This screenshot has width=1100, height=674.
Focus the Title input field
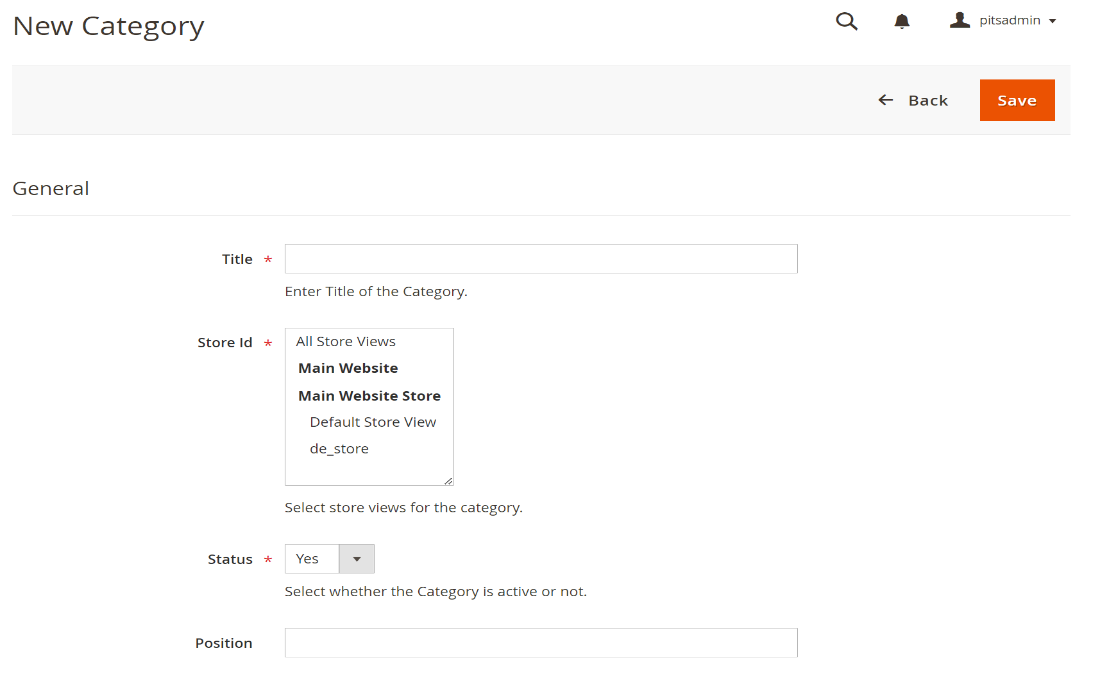point(541,259)
